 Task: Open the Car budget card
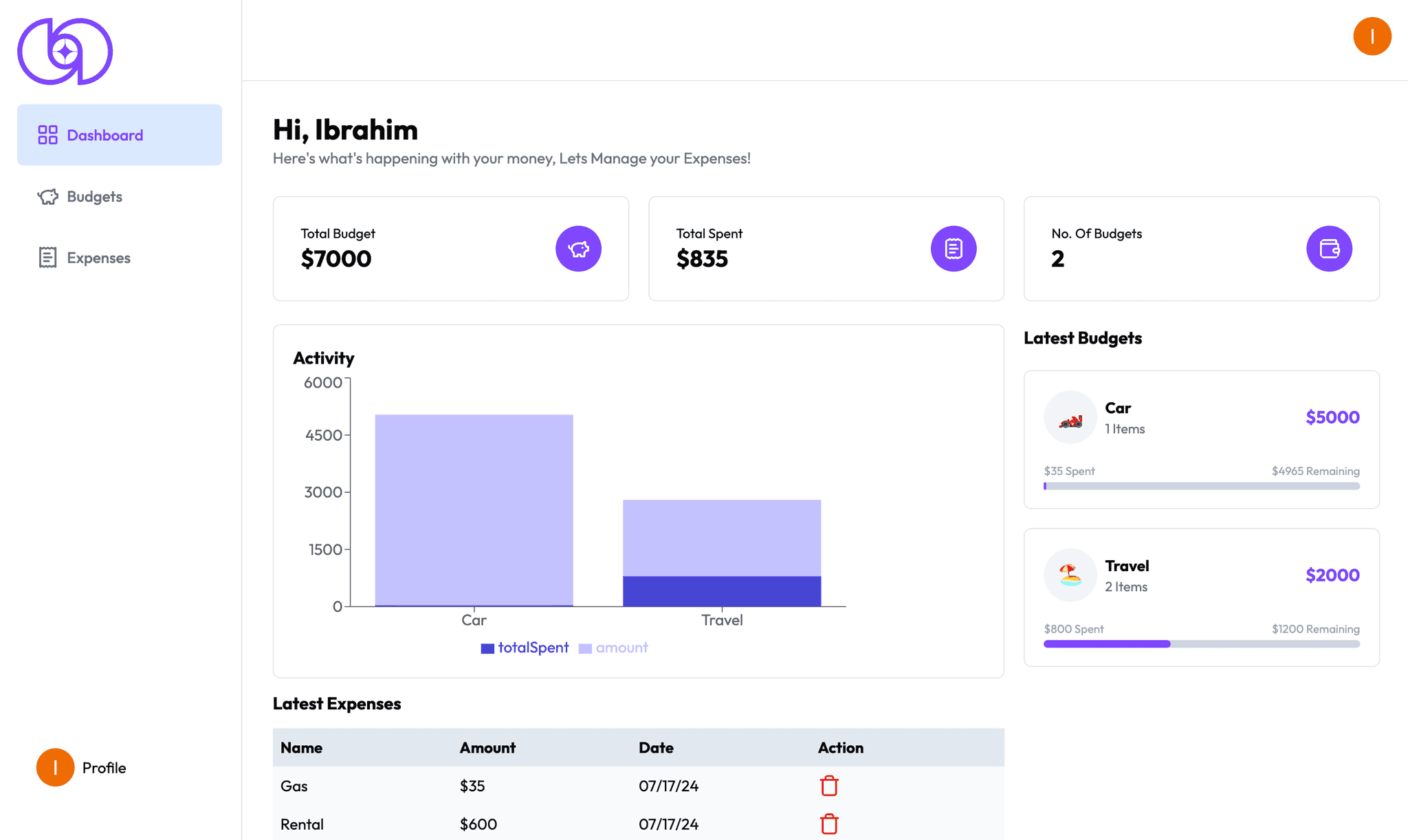pos(1201,440)
